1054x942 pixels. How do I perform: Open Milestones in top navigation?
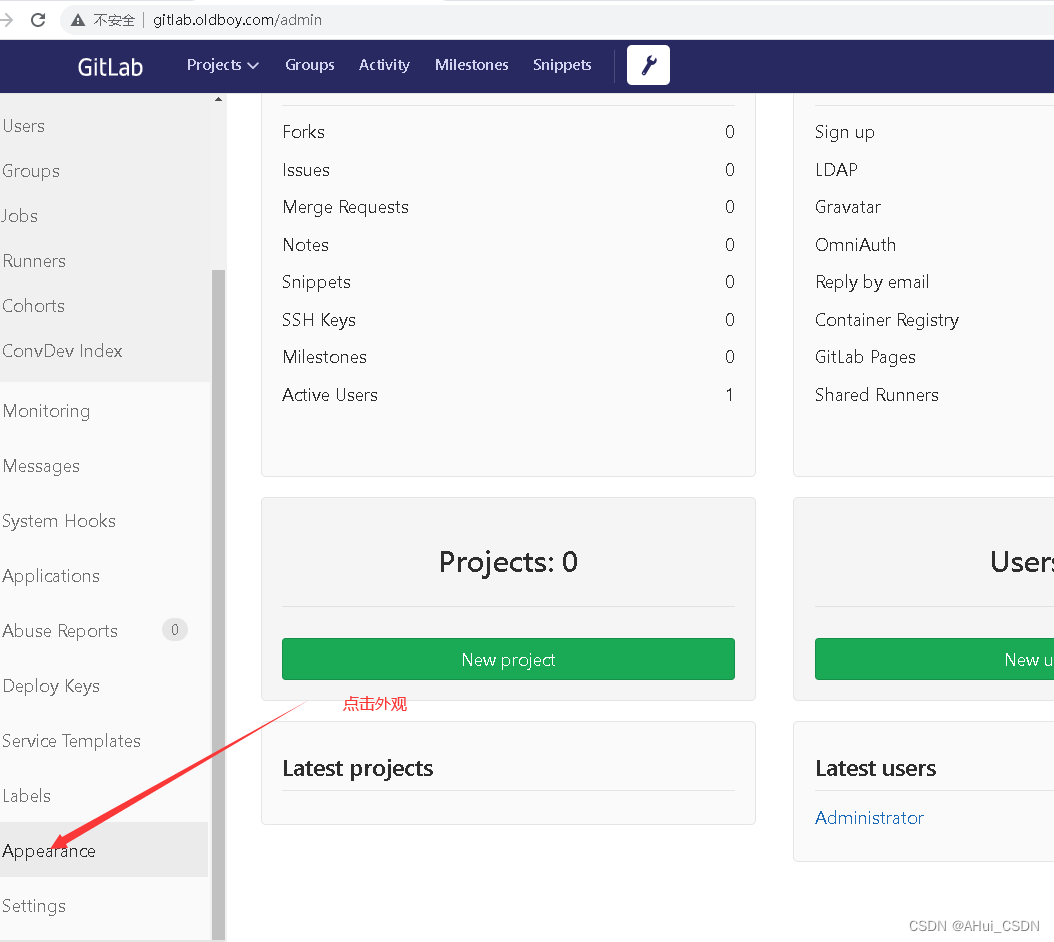471,65
